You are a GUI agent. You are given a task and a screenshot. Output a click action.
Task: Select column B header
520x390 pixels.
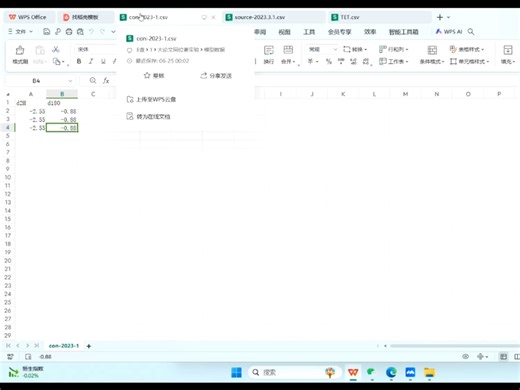pyautogui.click(x=62, y=94)
